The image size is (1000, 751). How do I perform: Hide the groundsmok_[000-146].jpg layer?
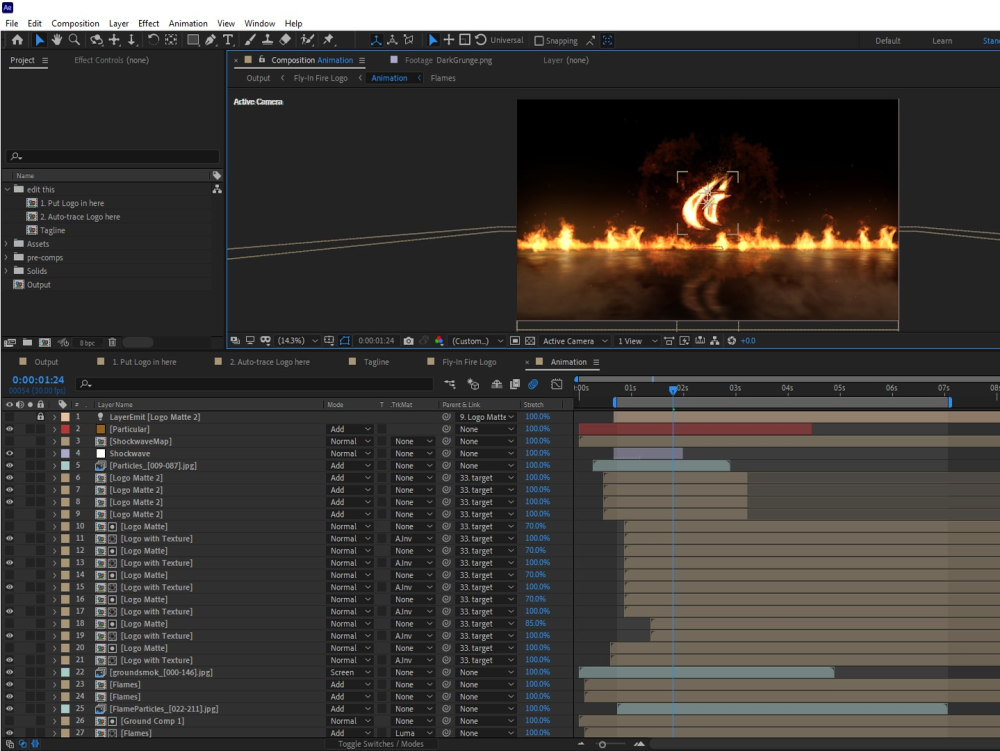click(x=10, y=672)
